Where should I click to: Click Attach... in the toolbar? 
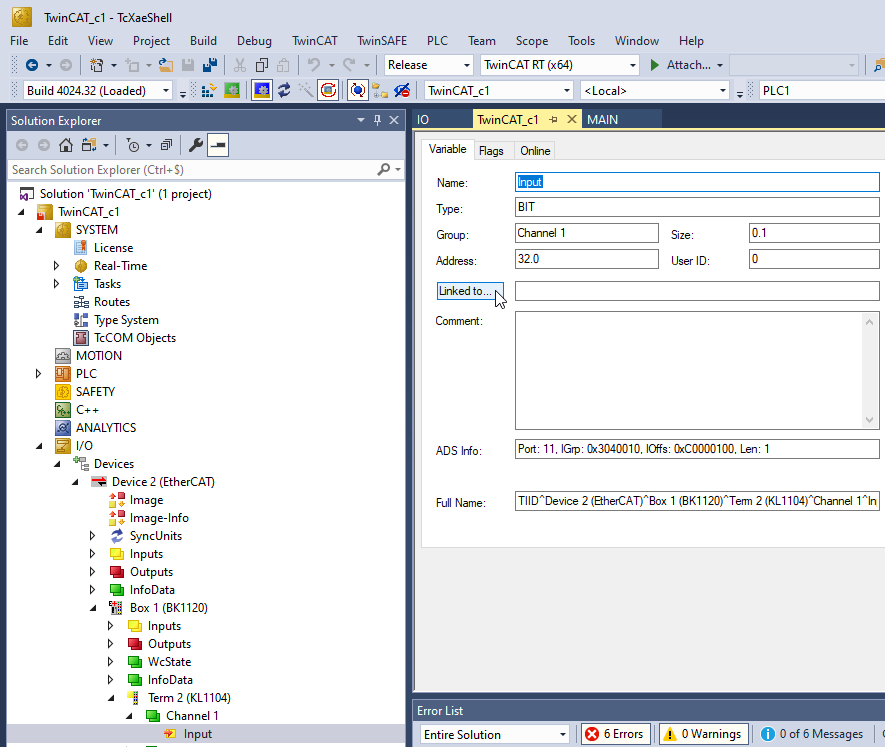pyautogui.click(x=686, y=64)
